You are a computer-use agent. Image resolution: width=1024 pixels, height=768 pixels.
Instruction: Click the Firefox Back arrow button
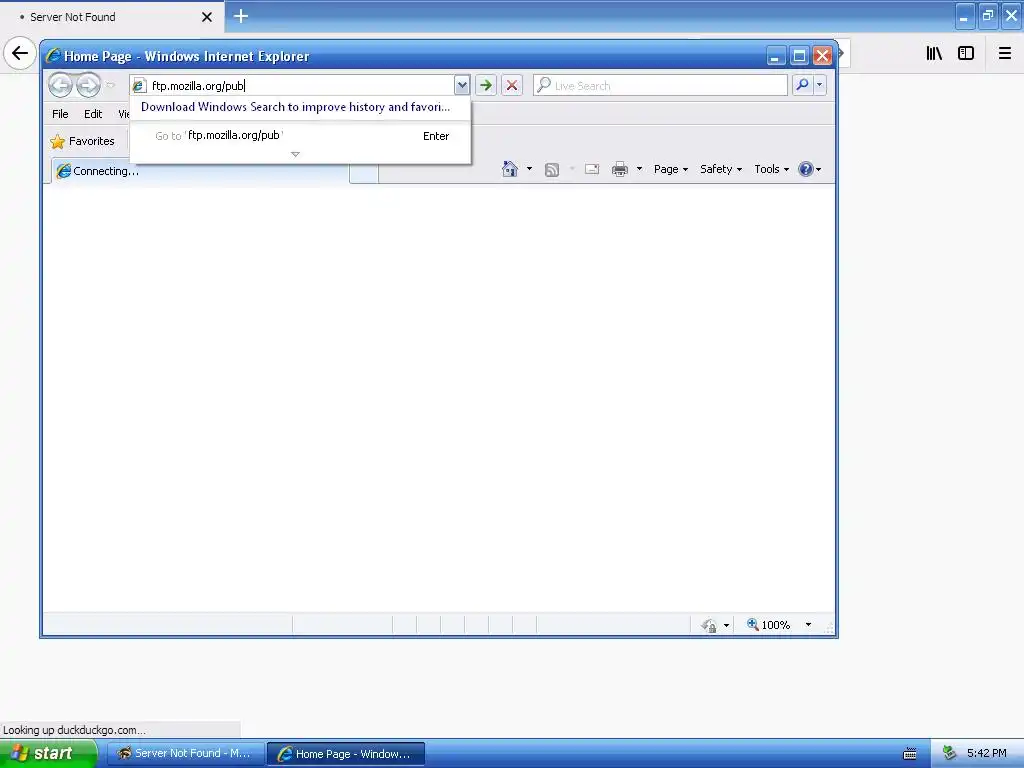click(20, 53)
